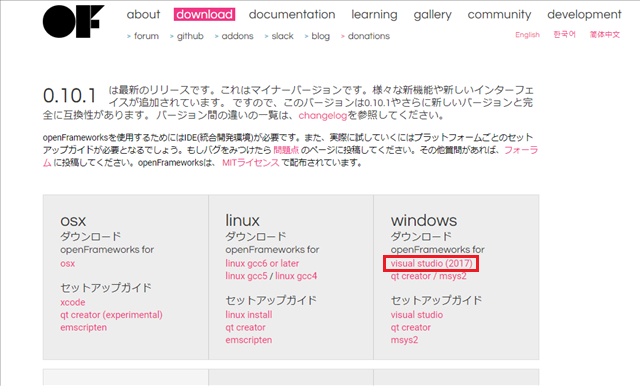Open the about page
Viewport: 640px width, 386px height.
(x=143, y=14)
